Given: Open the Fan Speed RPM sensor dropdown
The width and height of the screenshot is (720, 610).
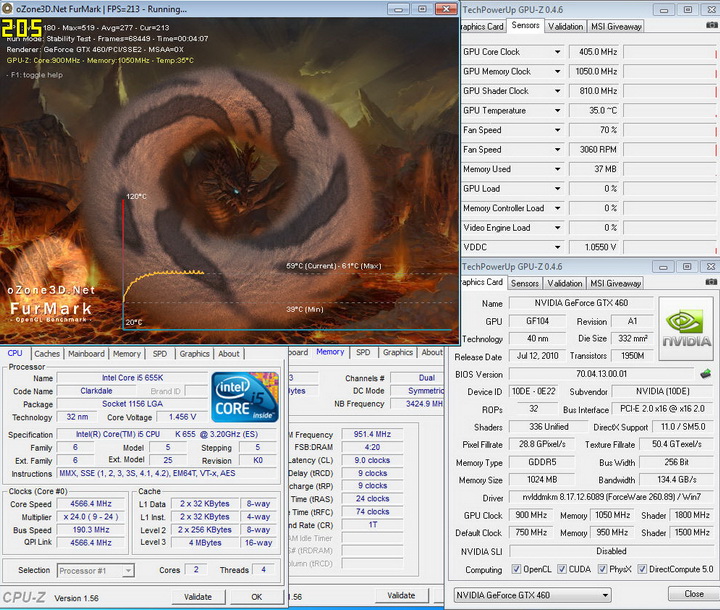Looking at the screenshot, I should pos(557,150).
